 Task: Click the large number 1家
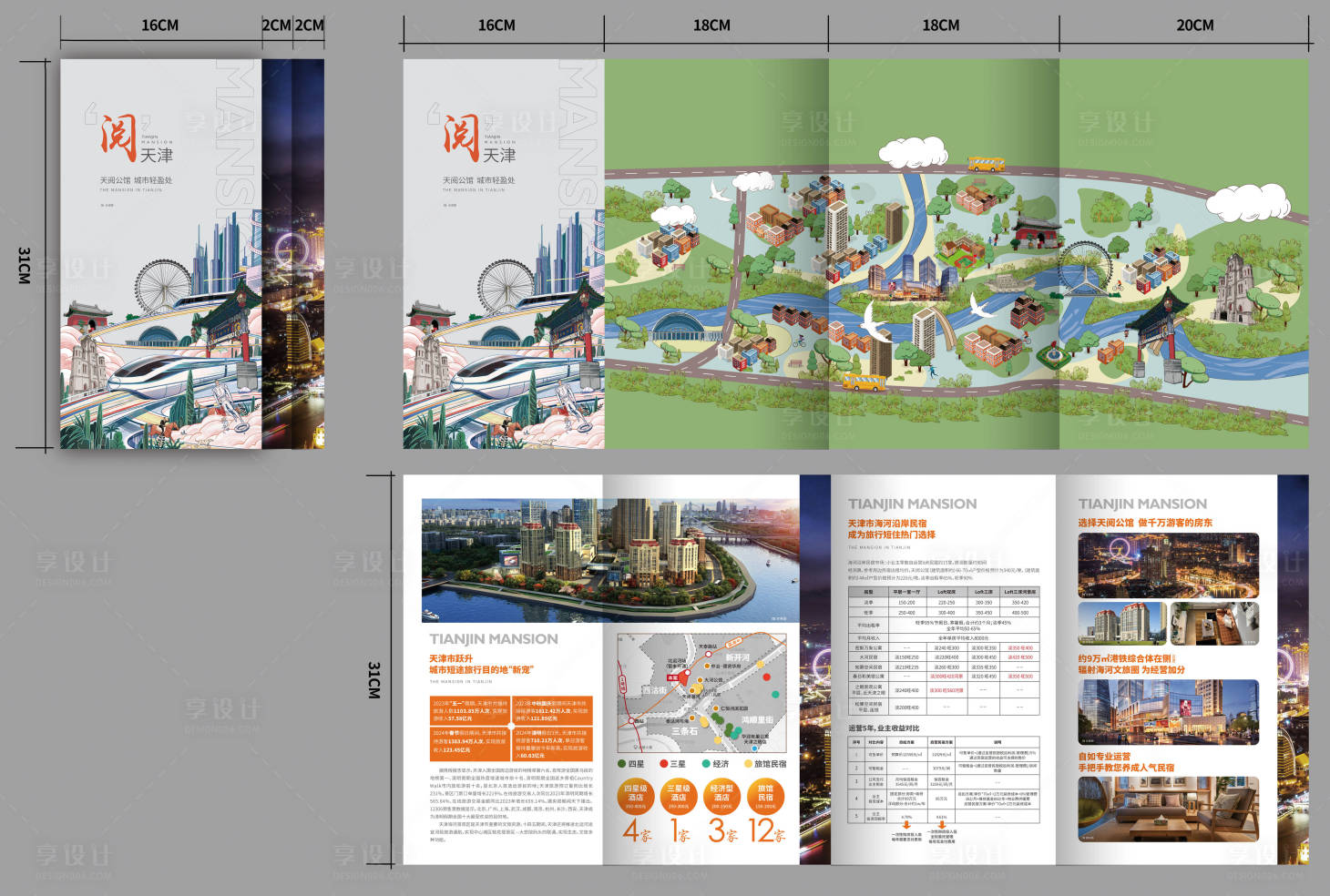(680, 830)
